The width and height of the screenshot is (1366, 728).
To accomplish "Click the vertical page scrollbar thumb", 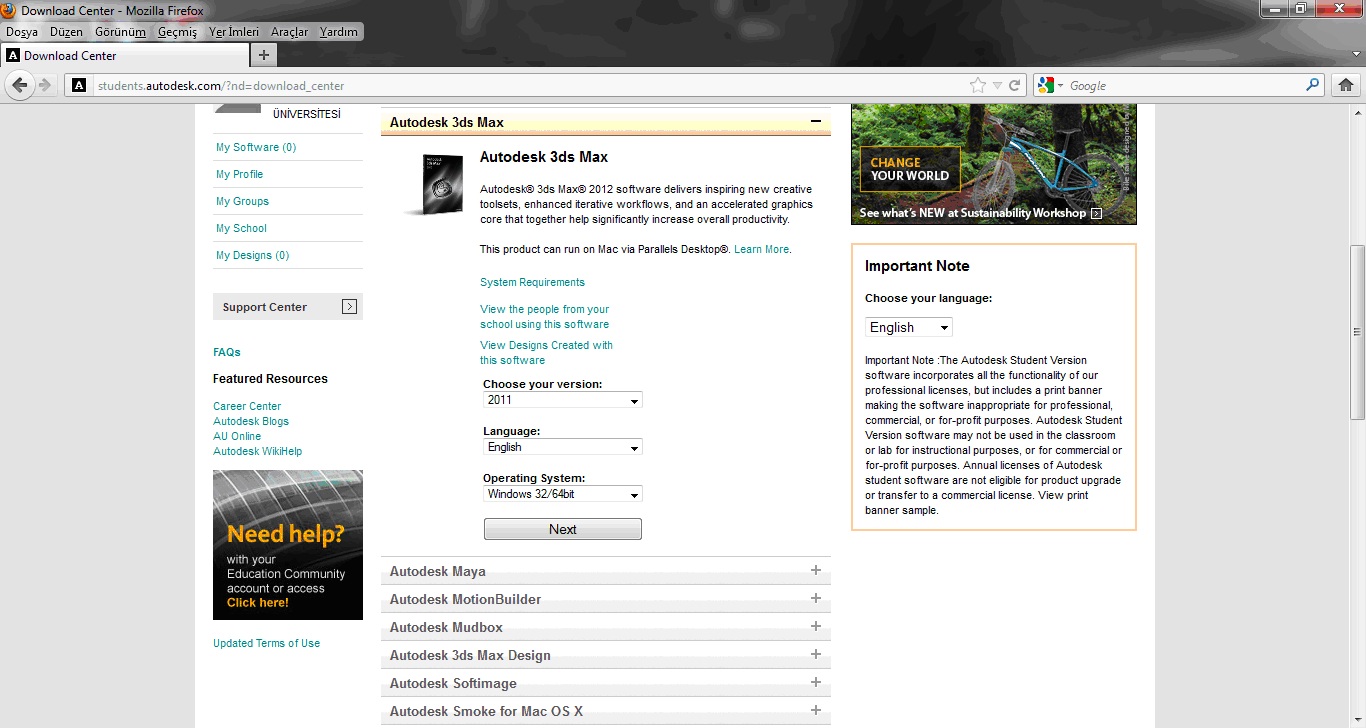I will click(x=1357, y=332).
